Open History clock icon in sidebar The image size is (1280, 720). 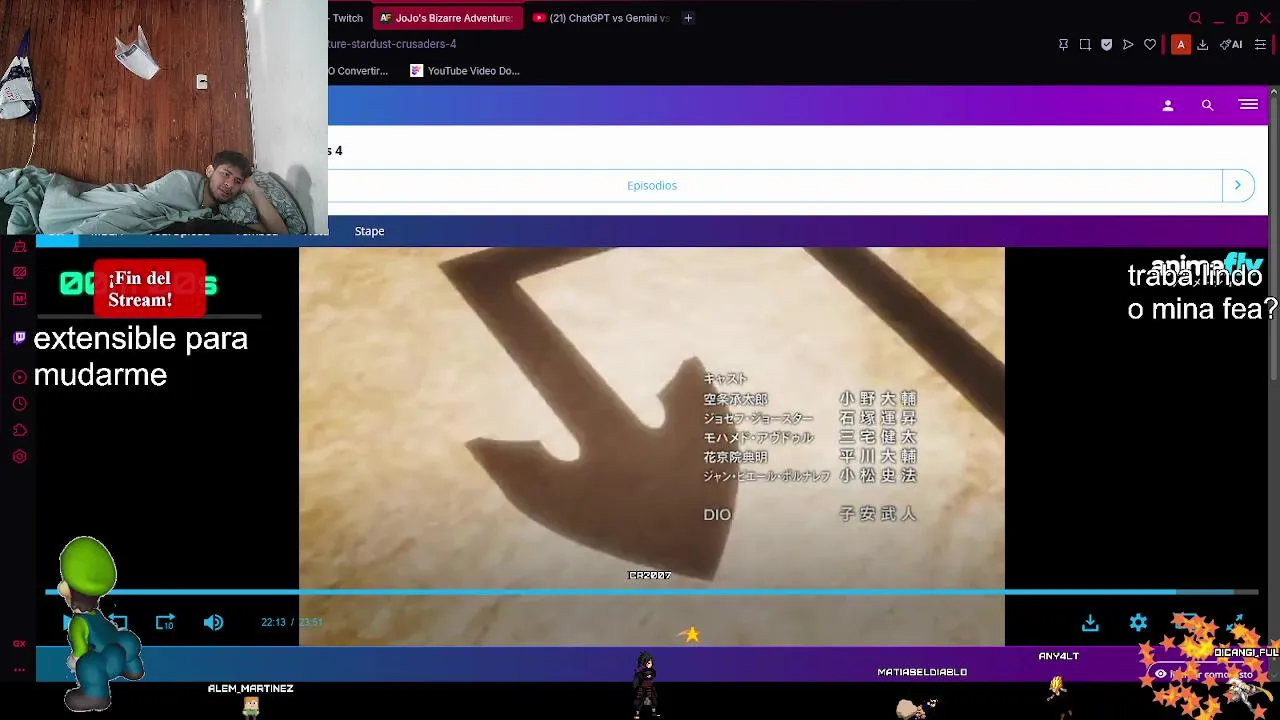pyautogui.click(x=19, y=404)
